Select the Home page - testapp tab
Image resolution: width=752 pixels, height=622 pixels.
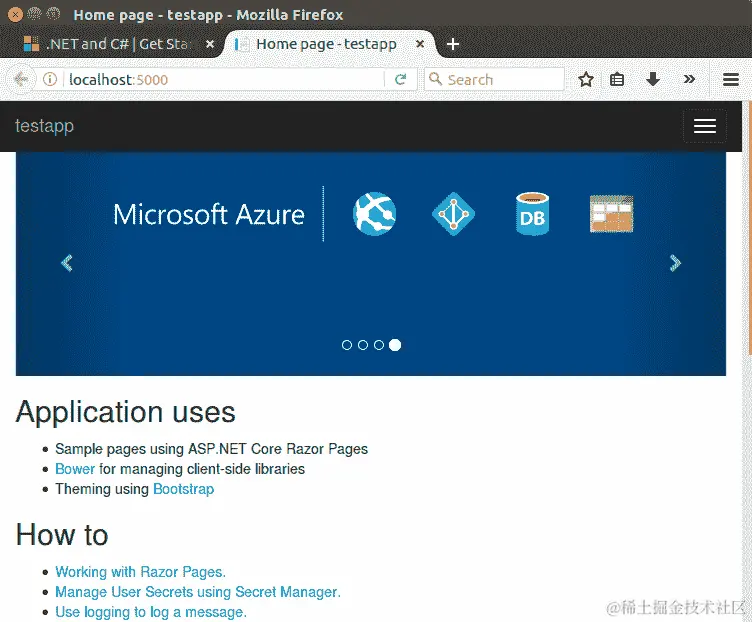pyautogui.click(x=326, y=44)
